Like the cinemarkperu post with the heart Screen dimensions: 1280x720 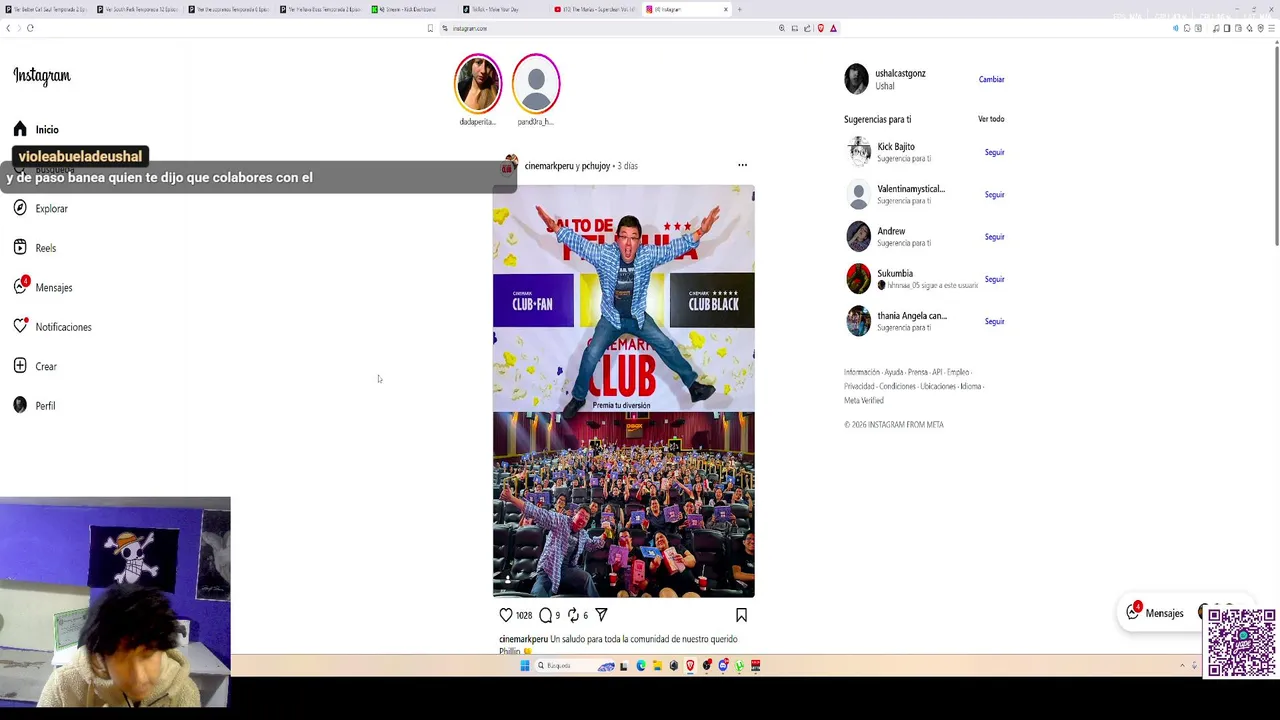[506, 615]
